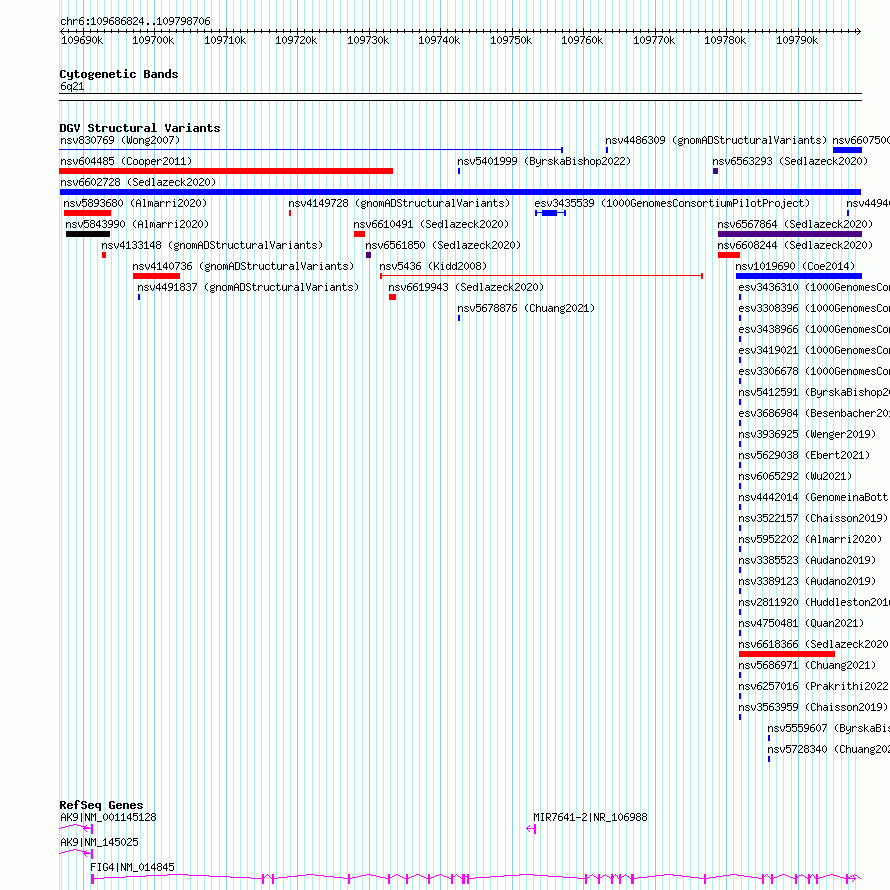Click the blue esv3435539 variant glyph

pos(551,213)
